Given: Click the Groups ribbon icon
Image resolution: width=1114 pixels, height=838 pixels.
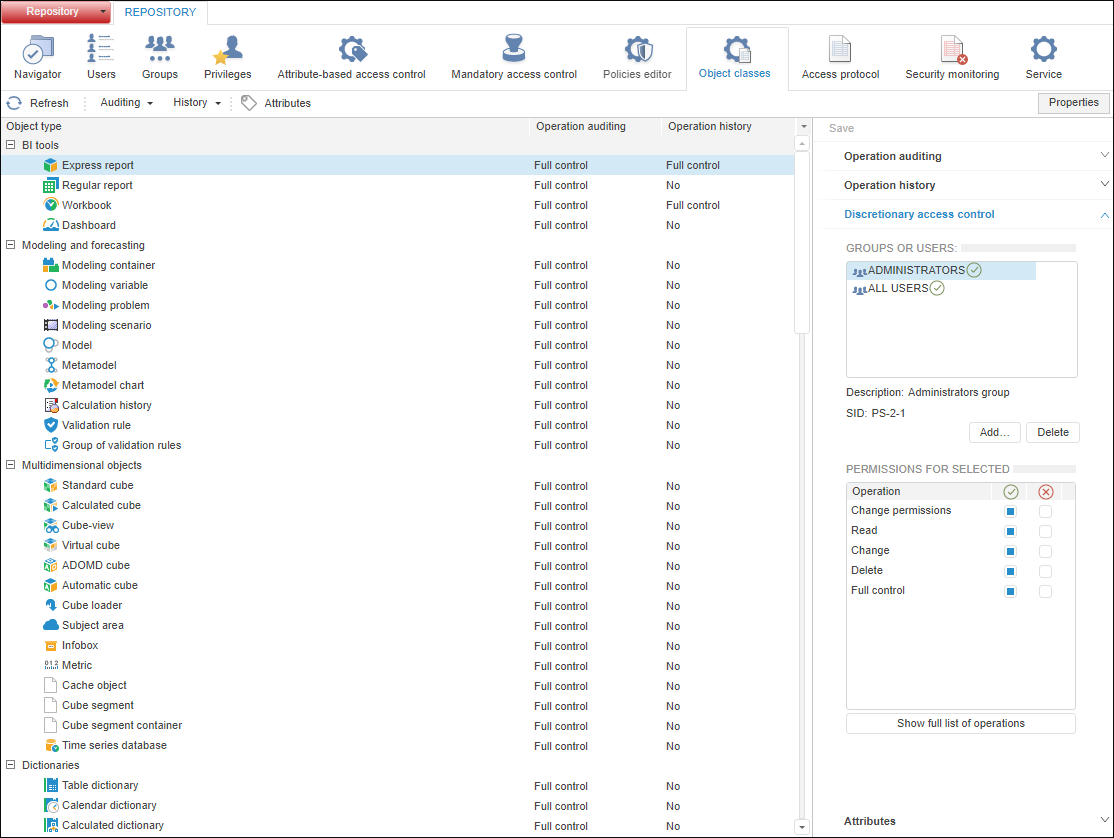Looking at the screenshot, I should [160, 58].
